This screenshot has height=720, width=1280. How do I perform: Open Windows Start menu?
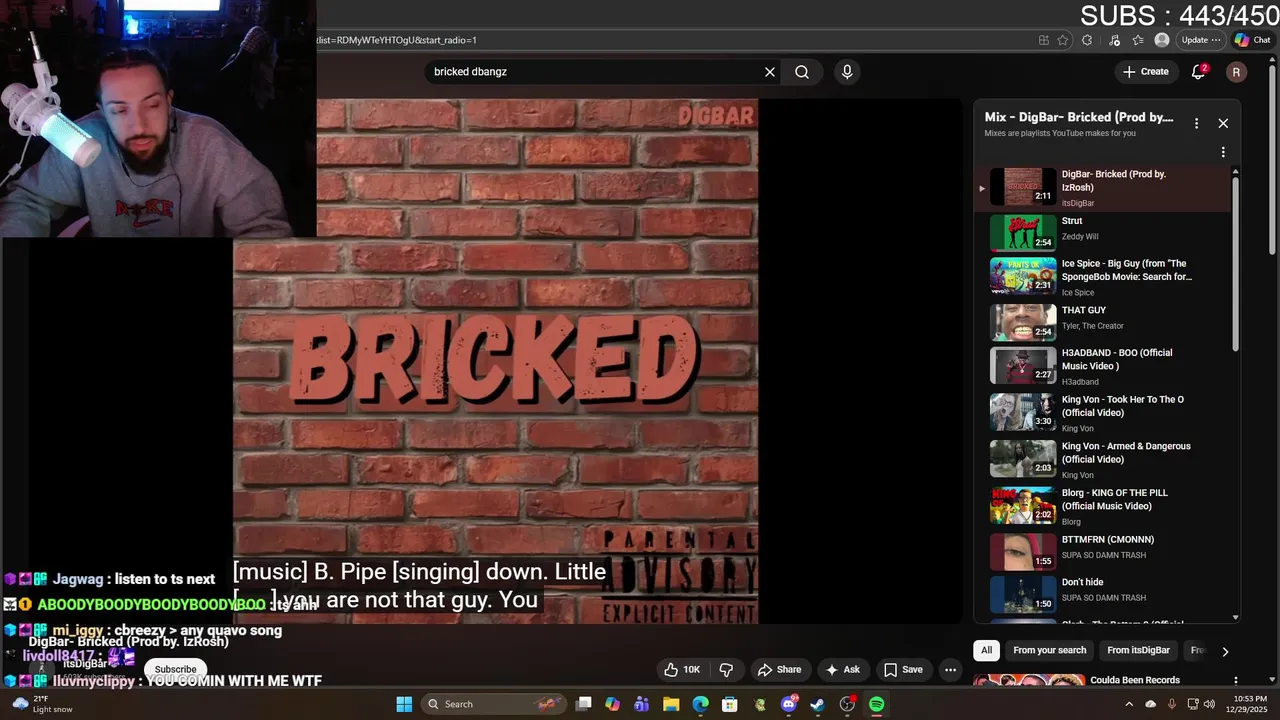coord(404,704)
